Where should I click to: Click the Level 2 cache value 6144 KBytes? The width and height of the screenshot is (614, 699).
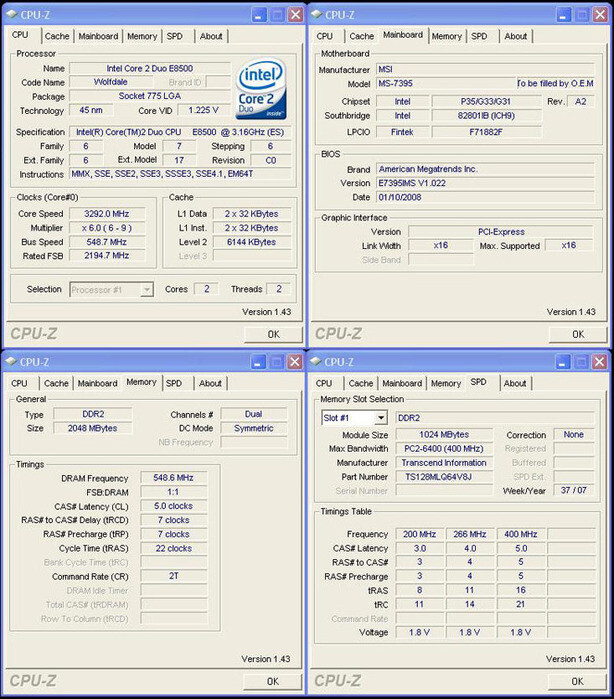(x=251, y=242)
